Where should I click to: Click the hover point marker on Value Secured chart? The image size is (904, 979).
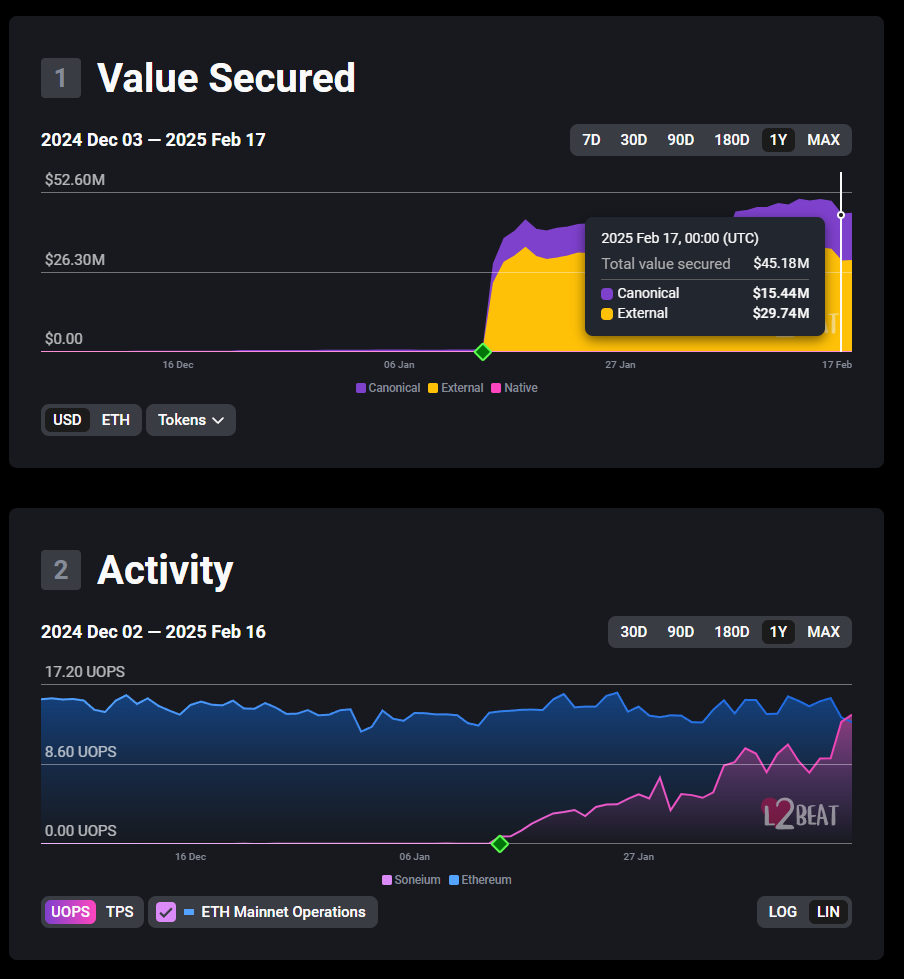(841, 215)
